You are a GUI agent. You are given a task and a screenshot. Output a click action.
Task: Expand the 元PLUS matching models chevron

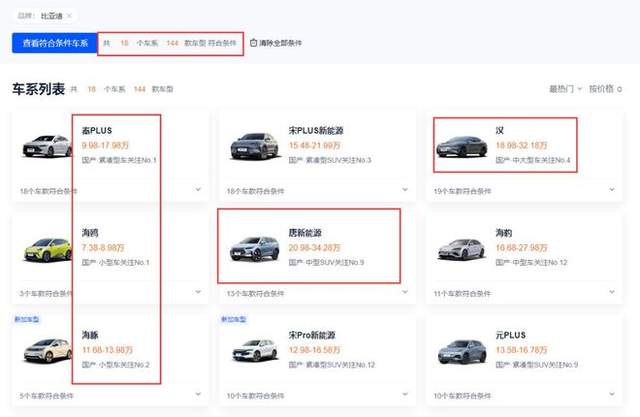tap(612, 394)
